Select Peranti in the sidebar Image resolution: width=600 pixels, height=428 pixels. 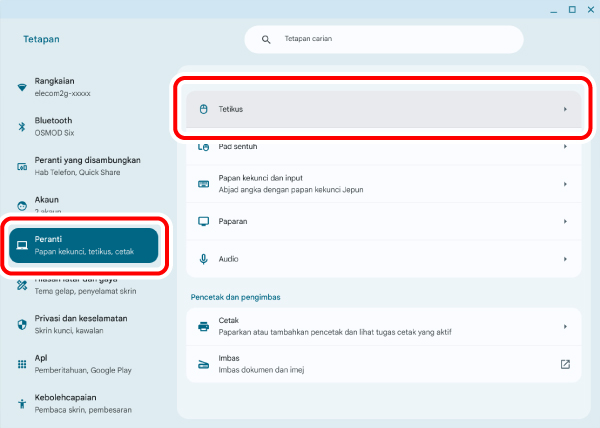[x=84, y=246]
